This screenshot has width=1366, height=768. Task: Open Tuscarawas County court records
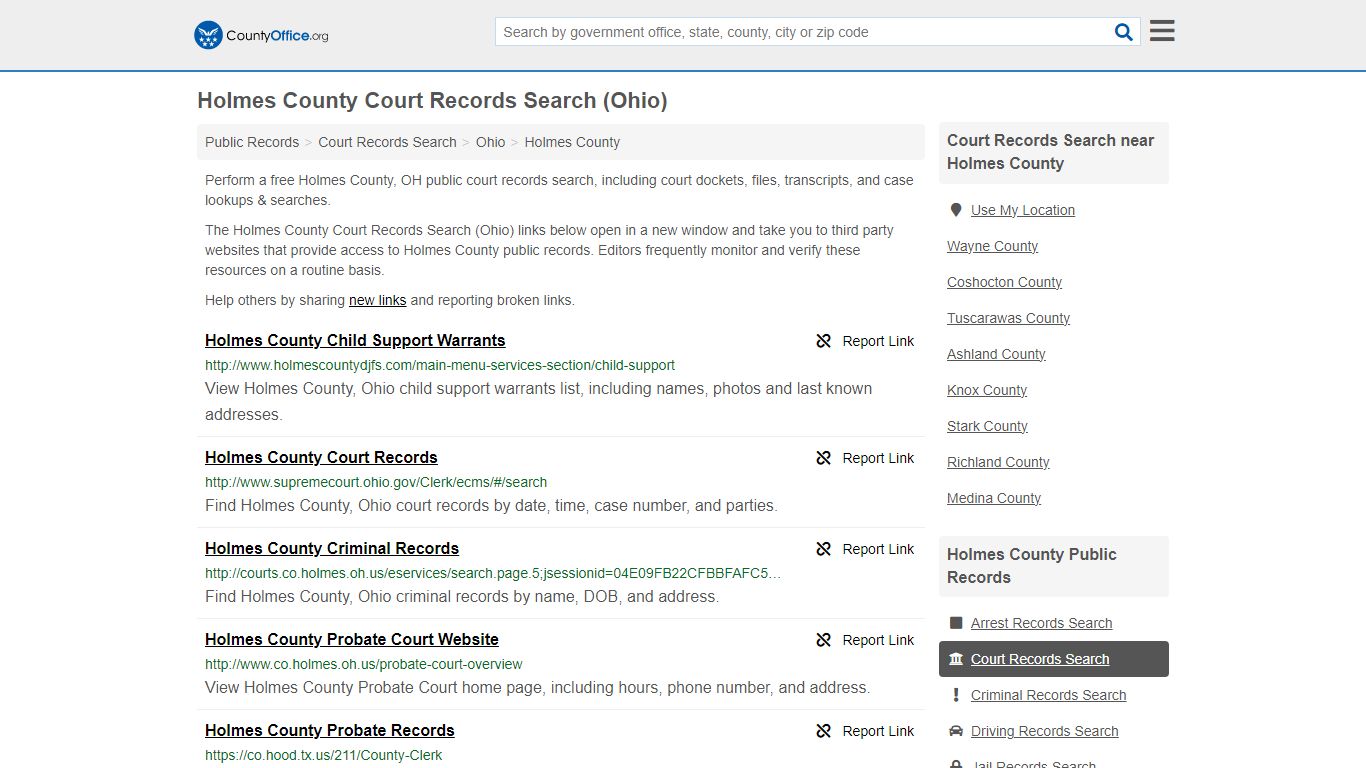tap(1008, 318)
